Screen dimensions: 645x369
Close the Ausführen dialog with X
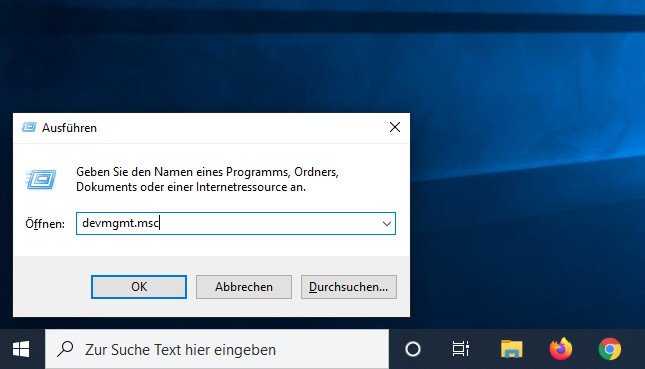click(x=395, y=128)
